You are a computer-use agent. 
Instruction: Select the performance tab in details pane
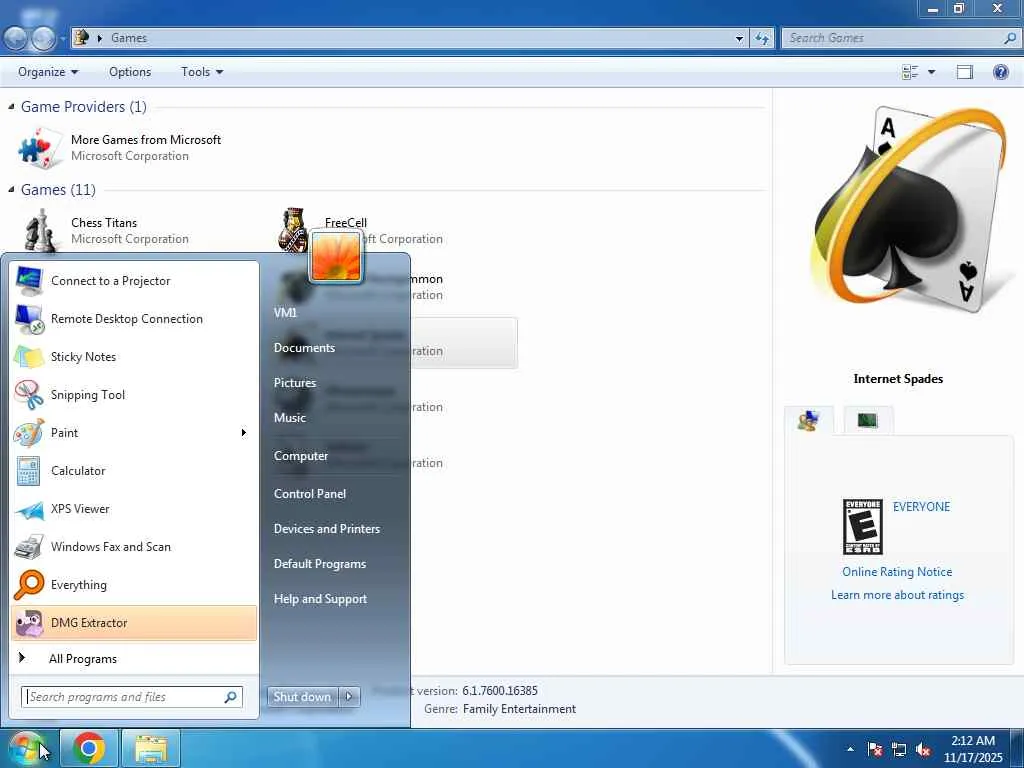pyautogui.click(x=867, y=421)
